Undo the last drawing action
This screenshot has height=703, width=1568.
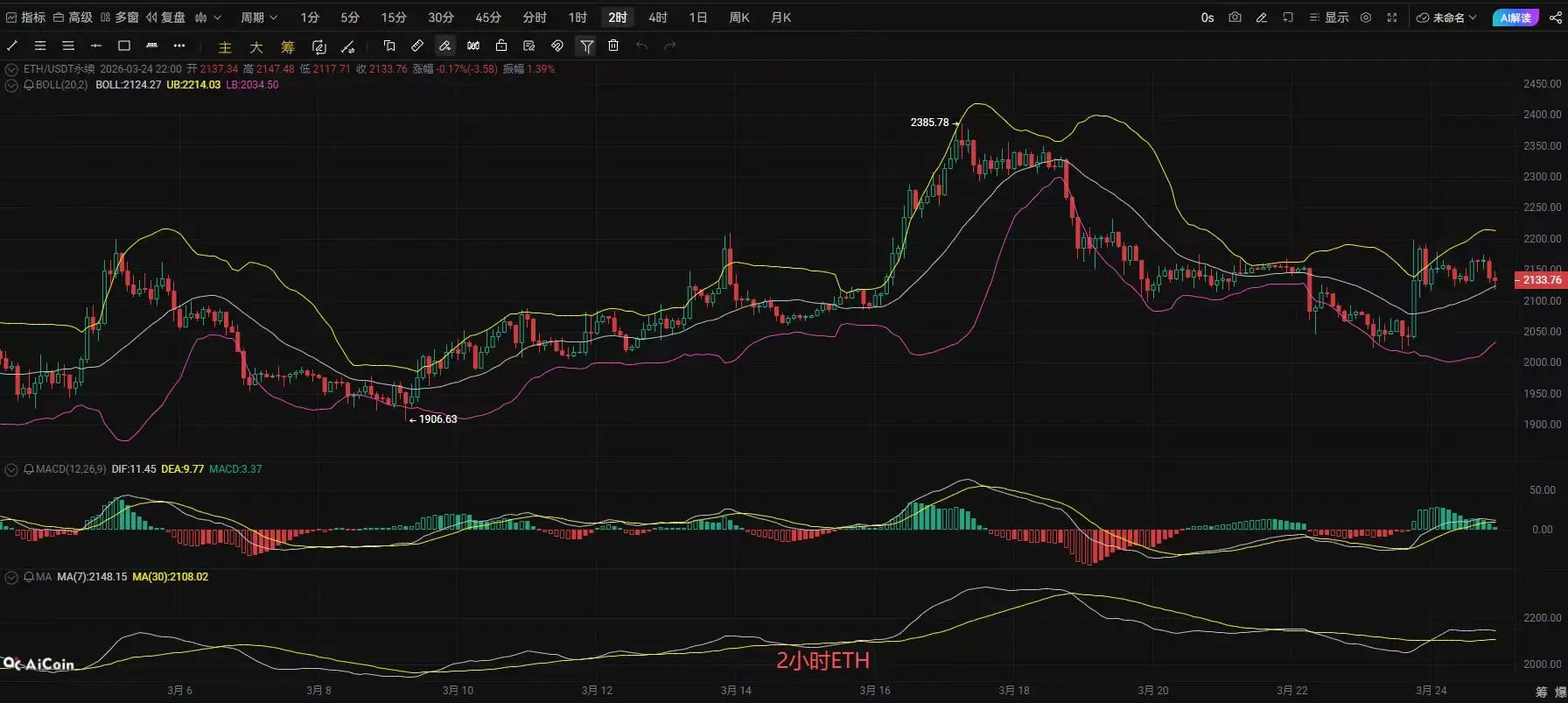coord(642,46)
